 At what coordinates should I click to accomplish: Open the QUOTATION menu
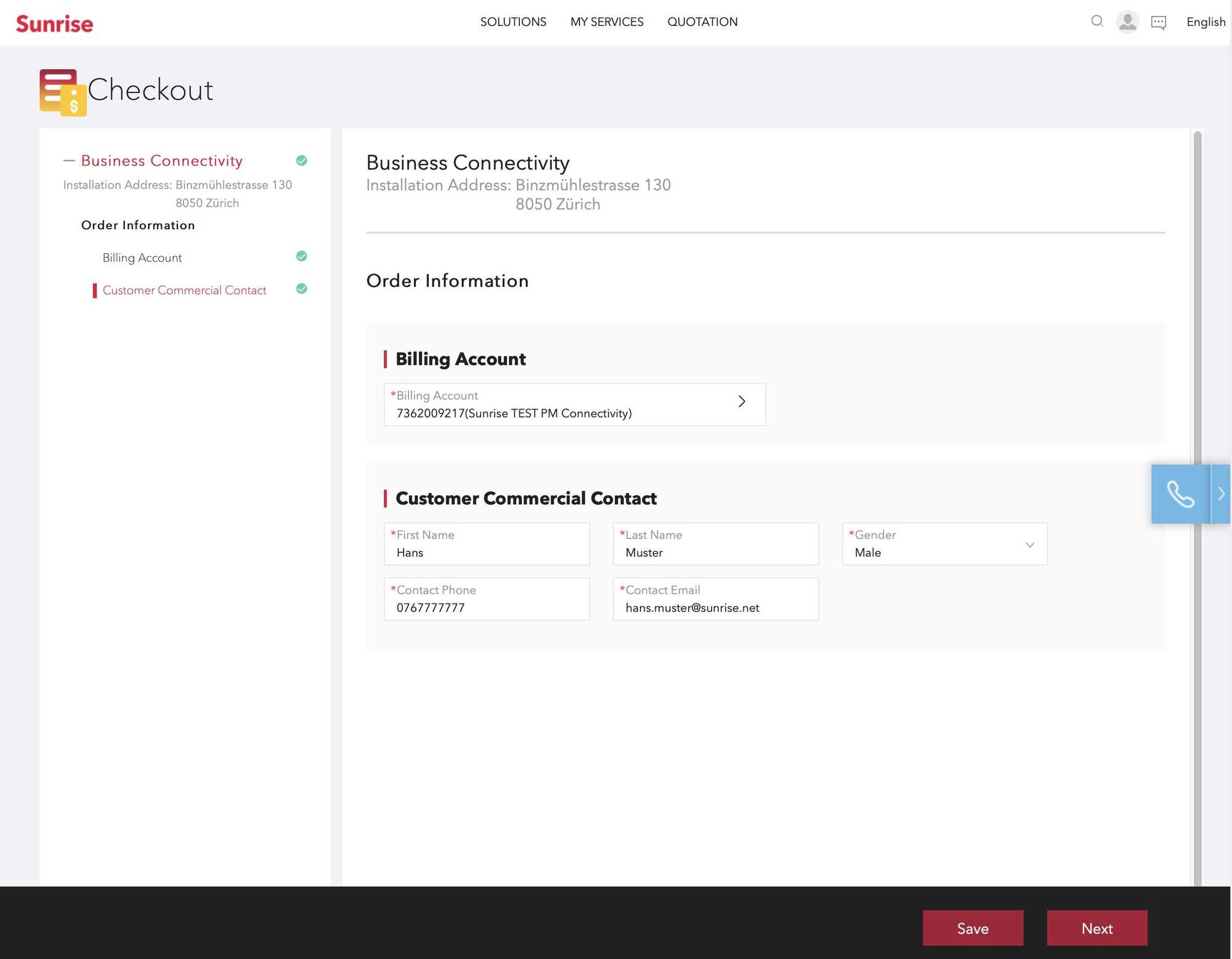click(x=702, y=22)
